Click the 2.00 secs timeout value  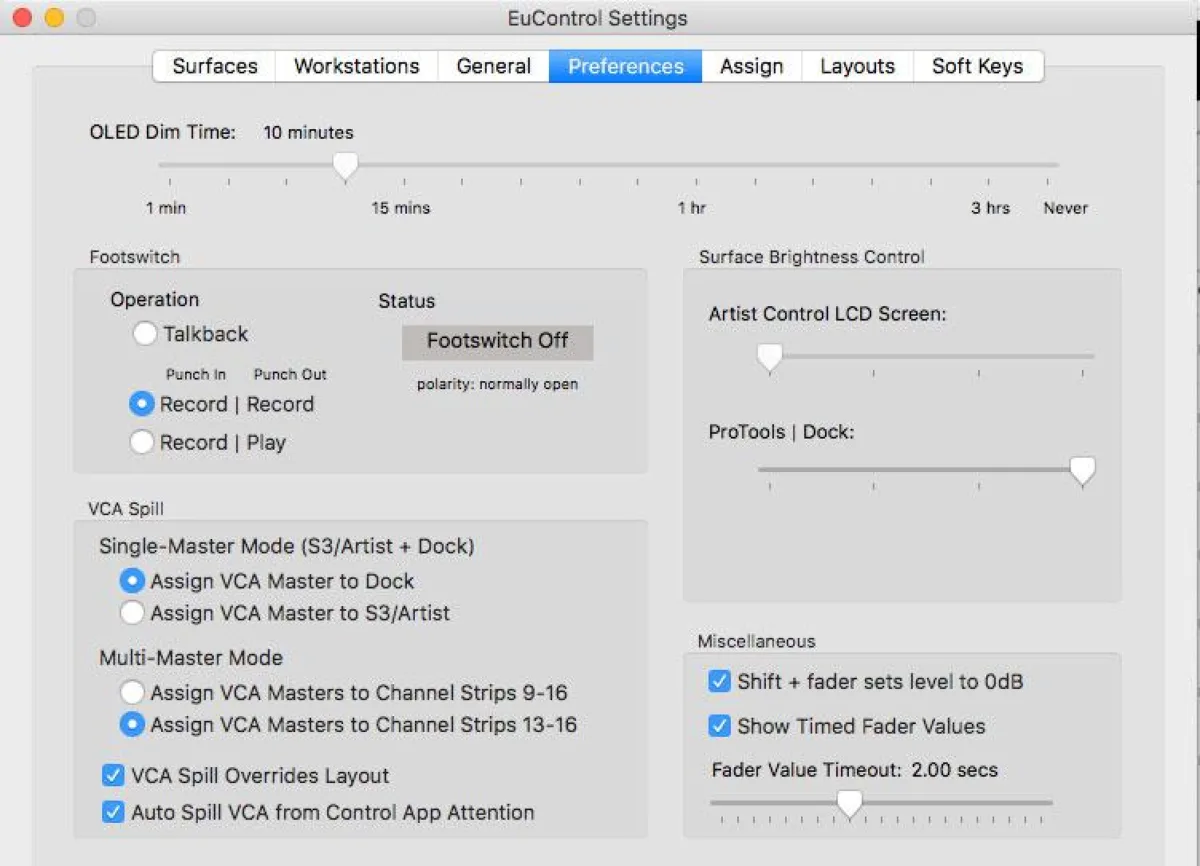[x=955, y=770]
